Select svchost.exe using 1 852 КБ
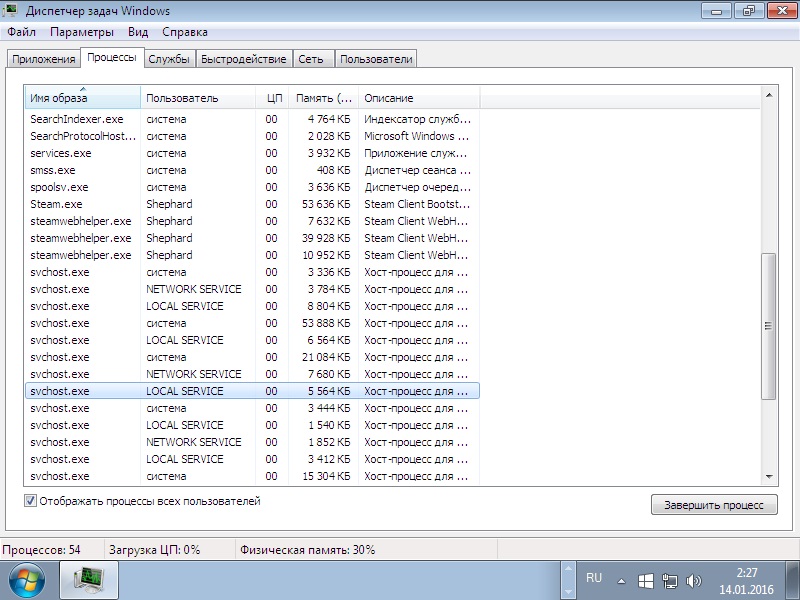Screen dimensions: 800x600 tap(252, 442)
